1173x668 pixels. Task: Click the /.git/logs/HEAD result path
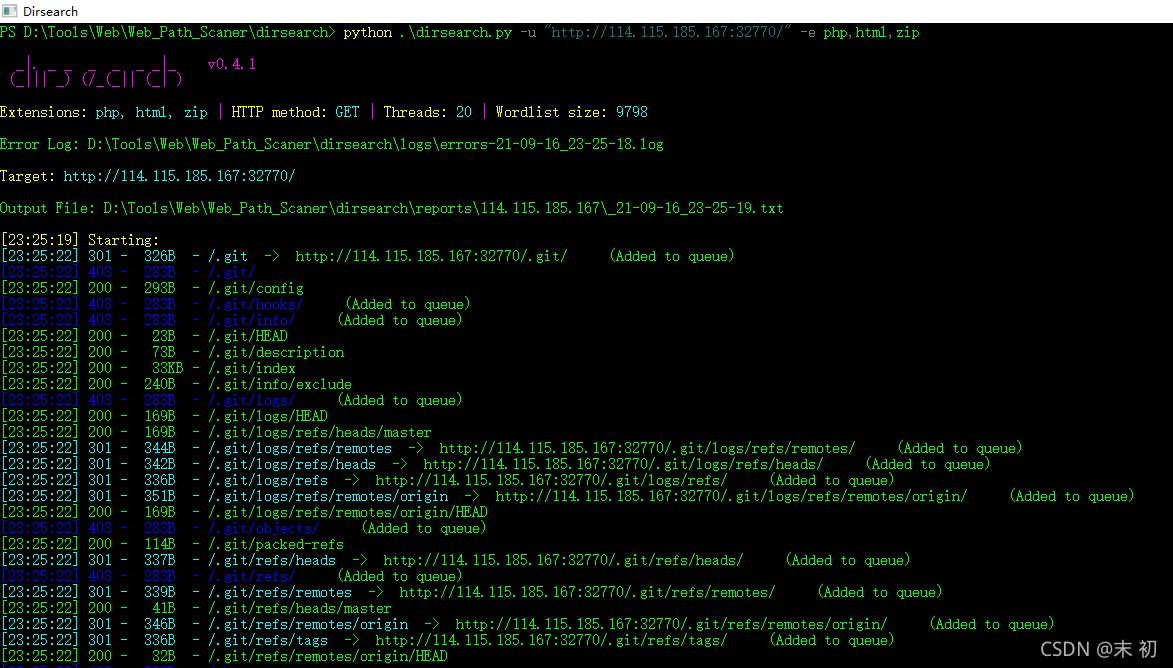pyautogui.click(x=267, y=416)
